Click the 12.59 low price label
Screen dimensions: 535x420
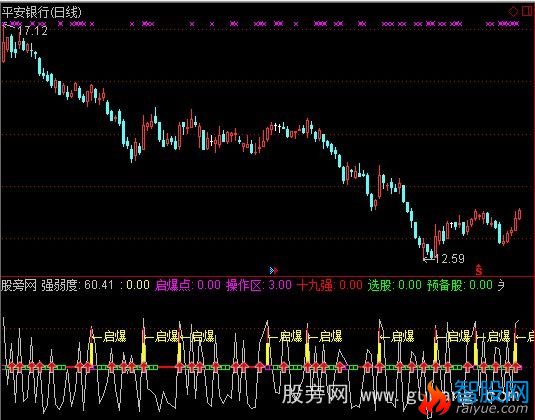pos(450,258)
